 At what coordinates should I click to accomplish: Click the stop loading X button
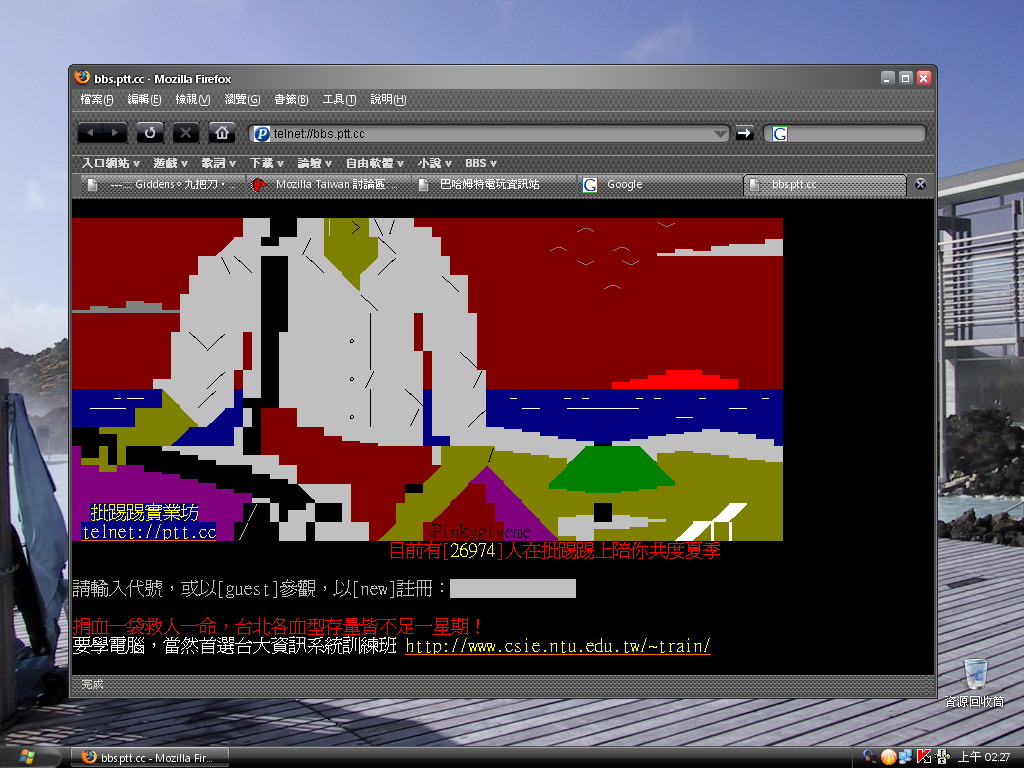pos(186,133)
